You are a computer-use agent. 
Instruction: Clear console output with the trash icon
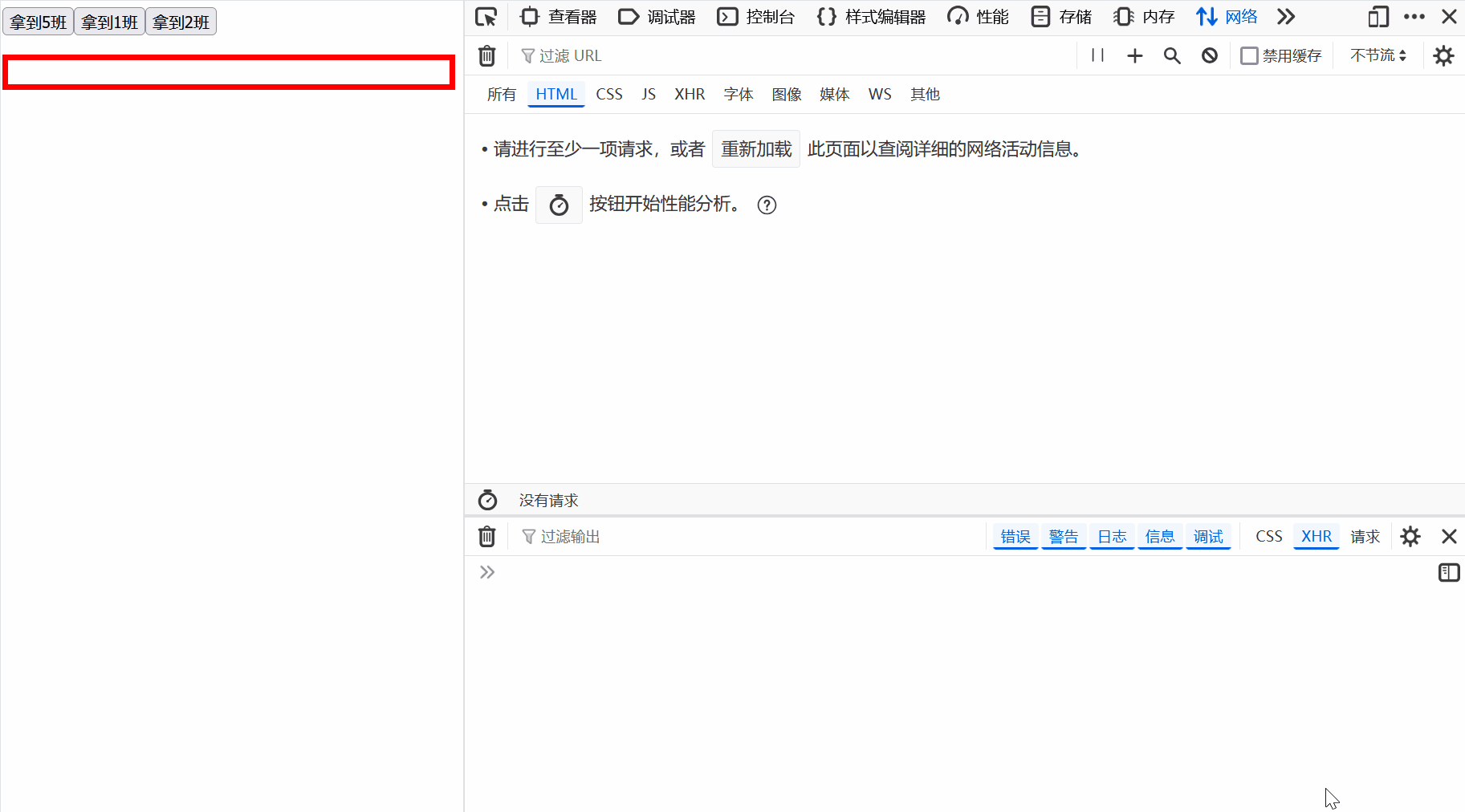pos(486,536)
